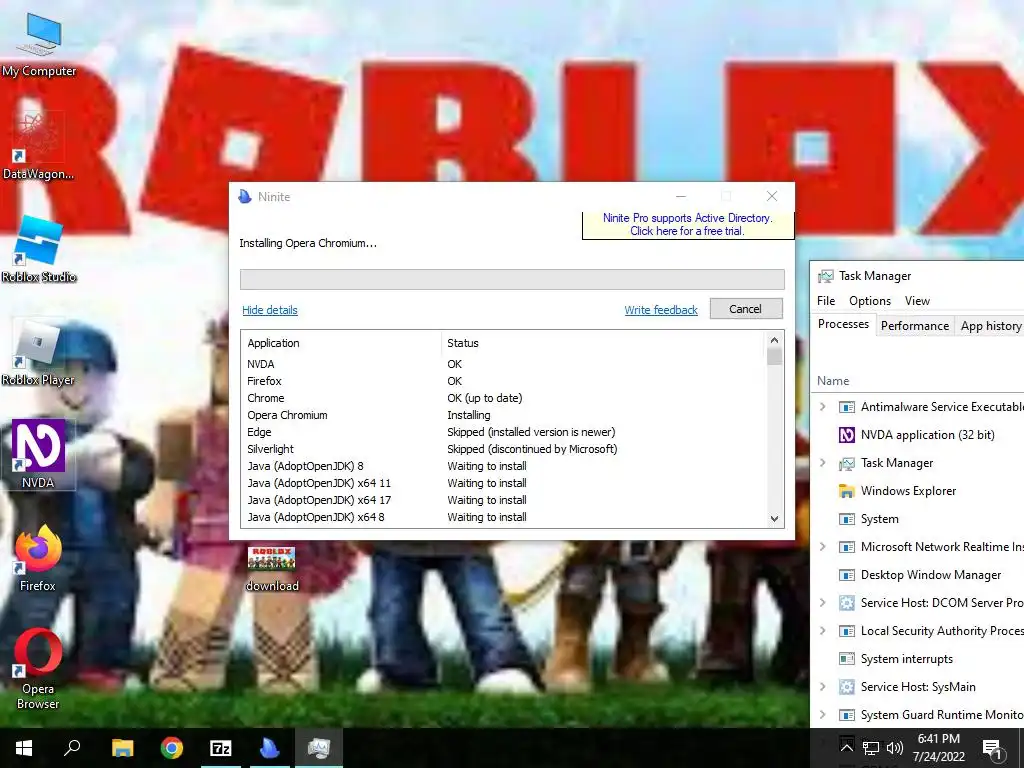Open My Computer desktop icon
1024x768 pixels.
39,44
